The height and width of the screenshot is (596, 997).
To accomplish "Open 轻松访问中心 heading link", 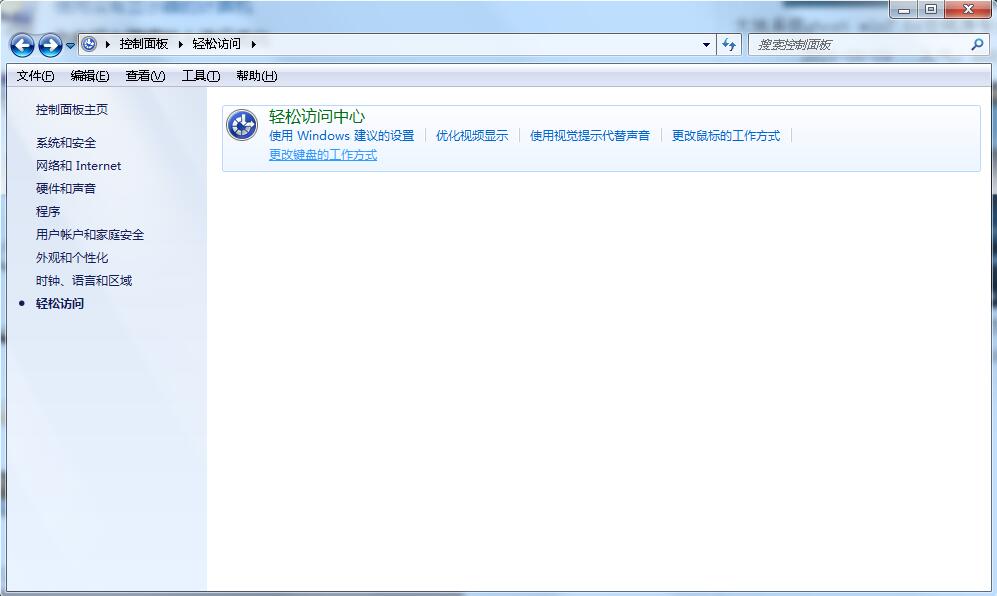I will click(x=317, y=116).
